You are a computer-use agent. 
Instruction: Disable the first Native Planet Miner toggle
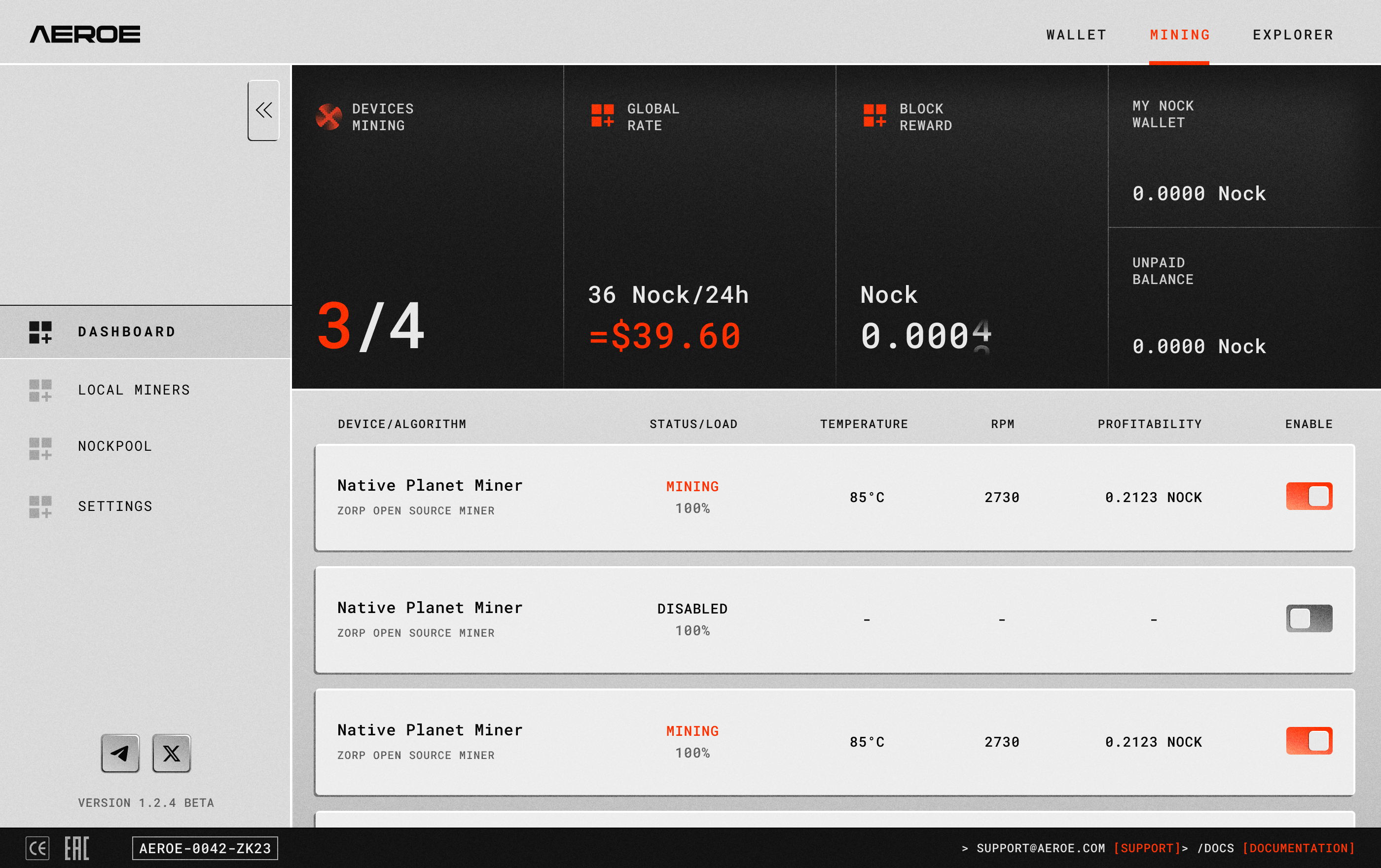(1308, 496)
